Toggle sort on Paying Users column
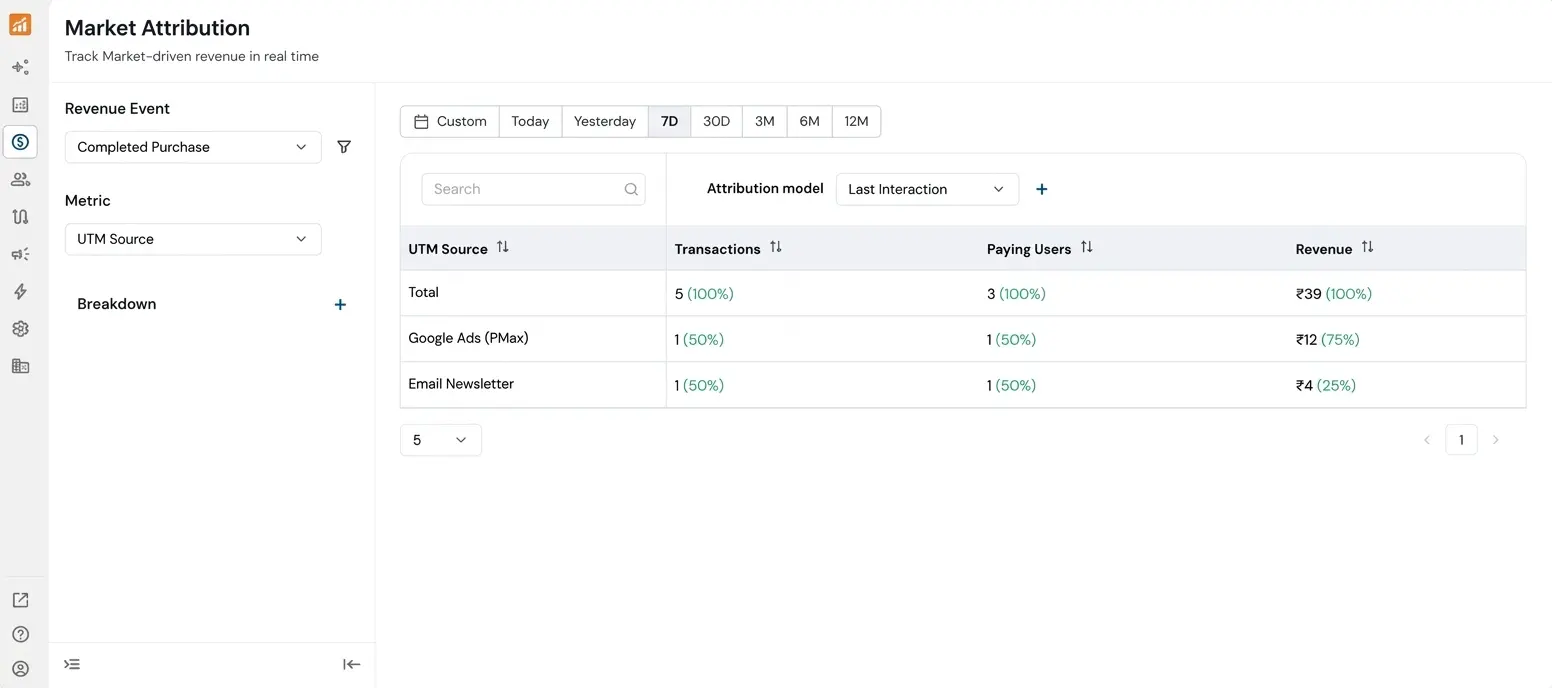1552x688 pixels. 1086,247
